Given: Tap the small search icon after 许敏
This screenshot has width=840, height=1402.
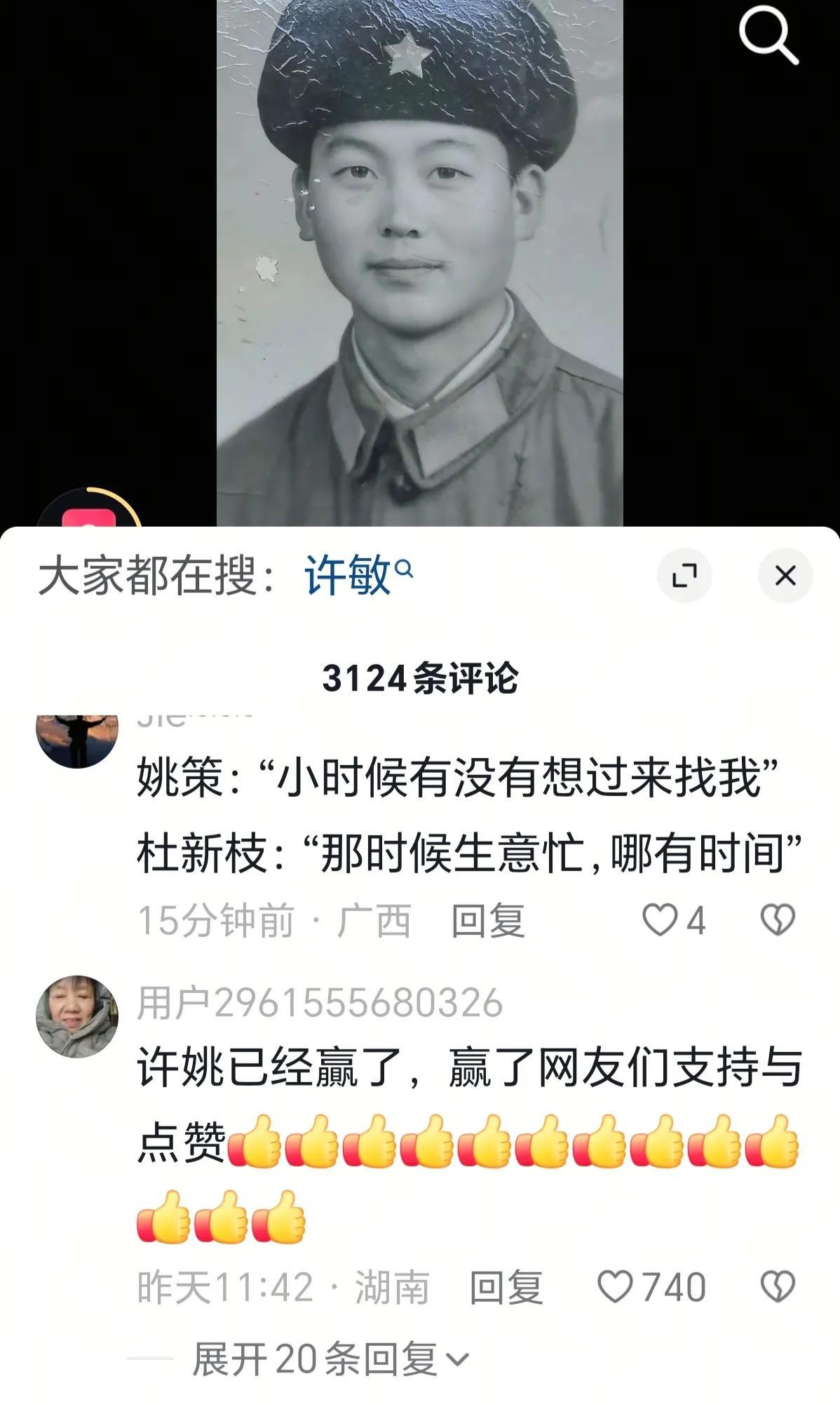Looking at the screenshot, I should (x=404, y=568).
